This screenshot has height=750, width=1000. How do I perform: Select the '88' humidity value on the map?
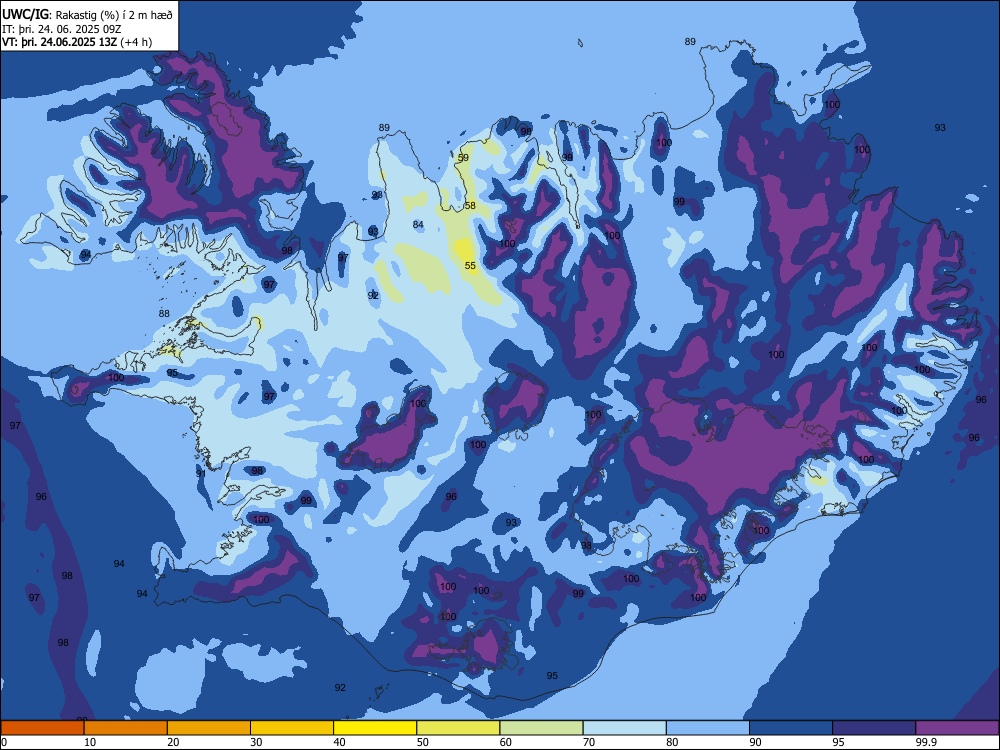pos(164,314)
